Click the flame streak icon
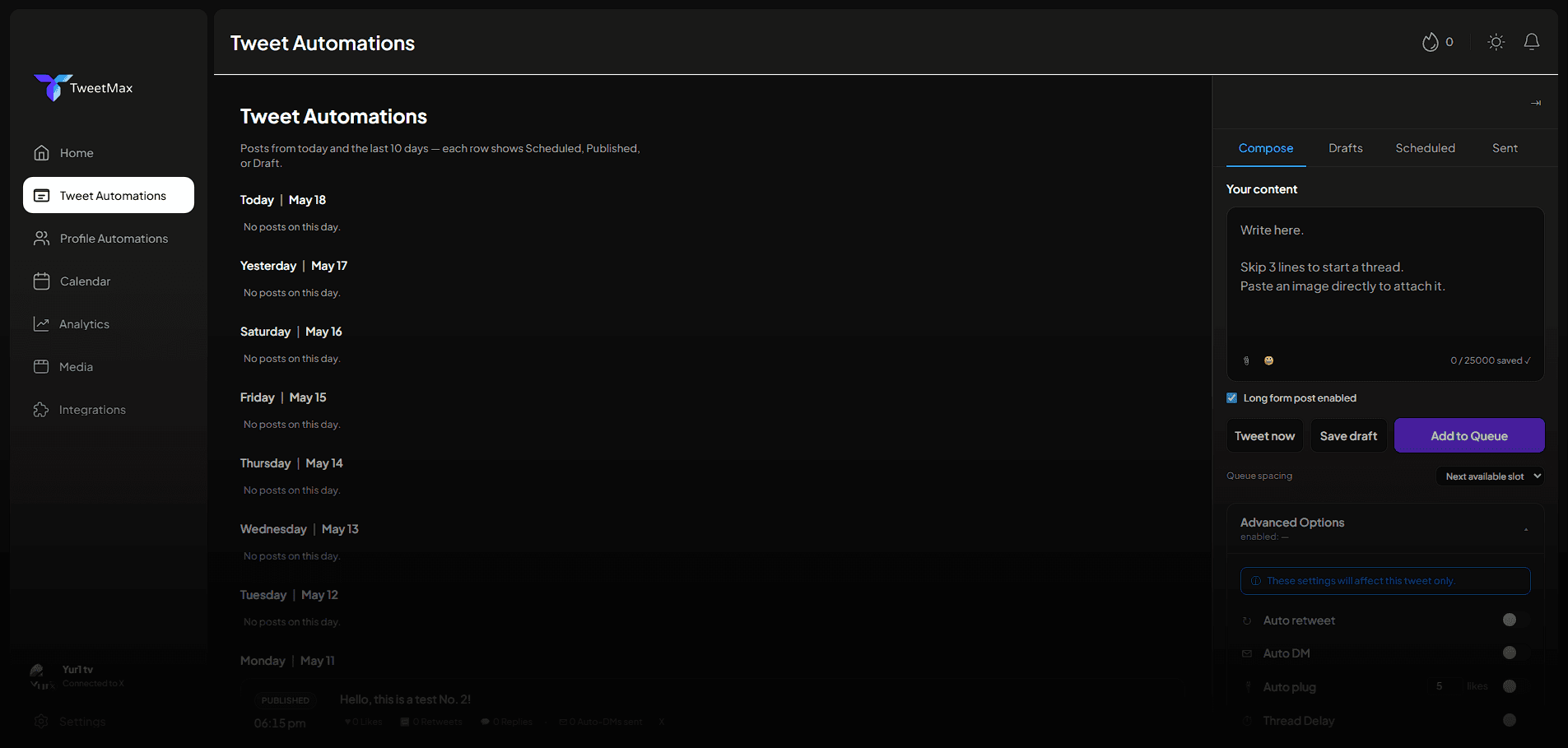The width and height of the screenshot is (1568, 748). (1431, 42)
